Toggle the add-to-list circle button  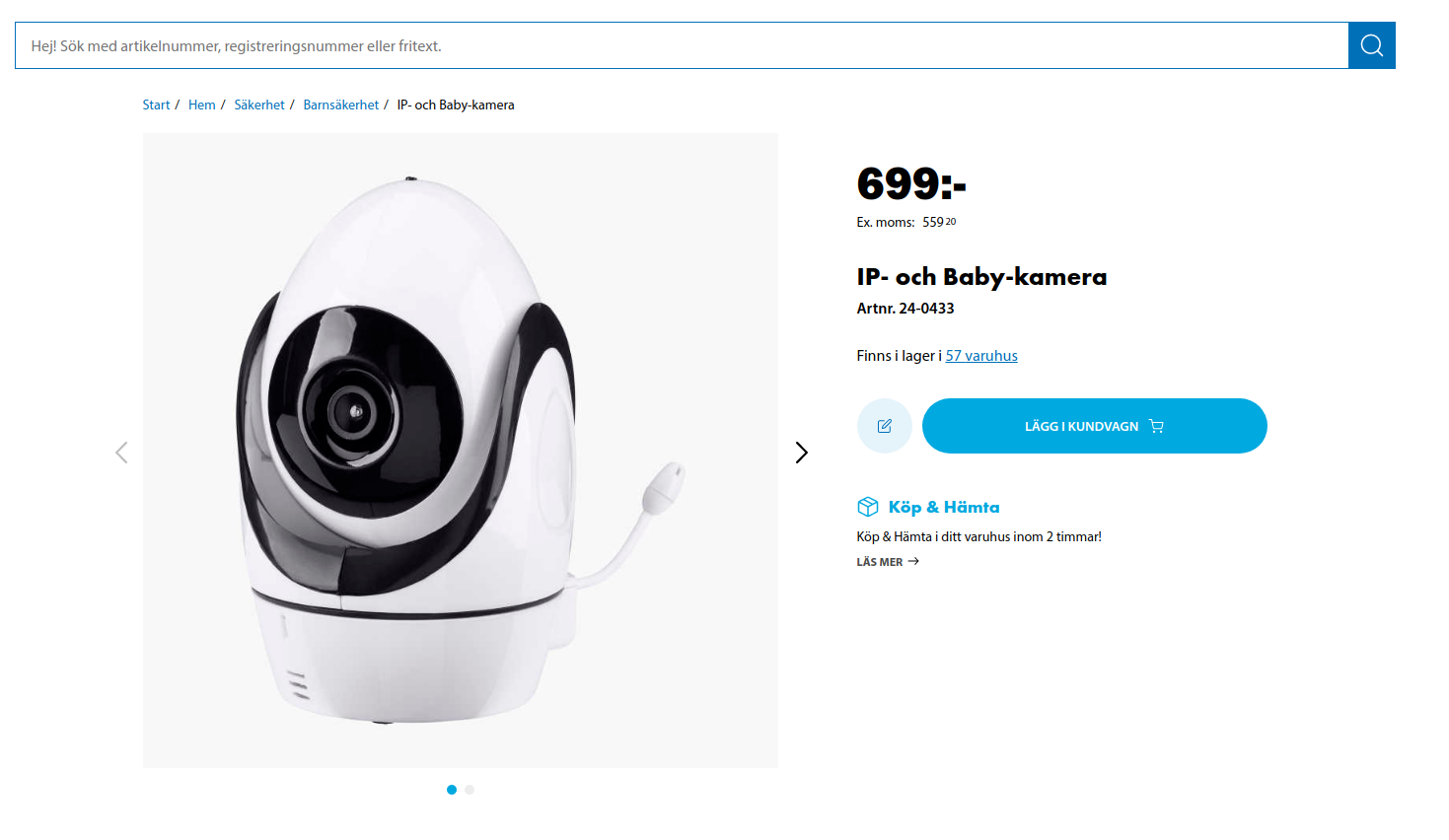coord(884,425)
